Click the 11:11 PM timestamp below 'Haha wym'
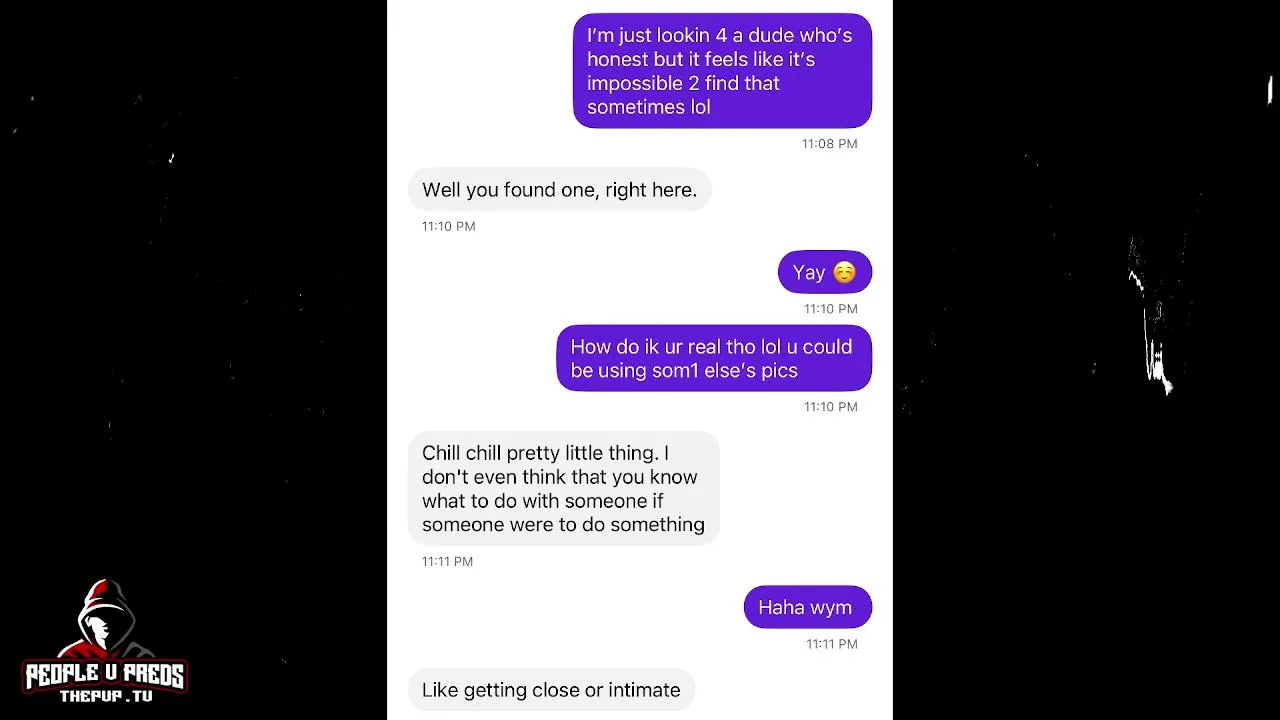Image resolution: width=1280 pixels, height=720 pixels. [832, 644]
